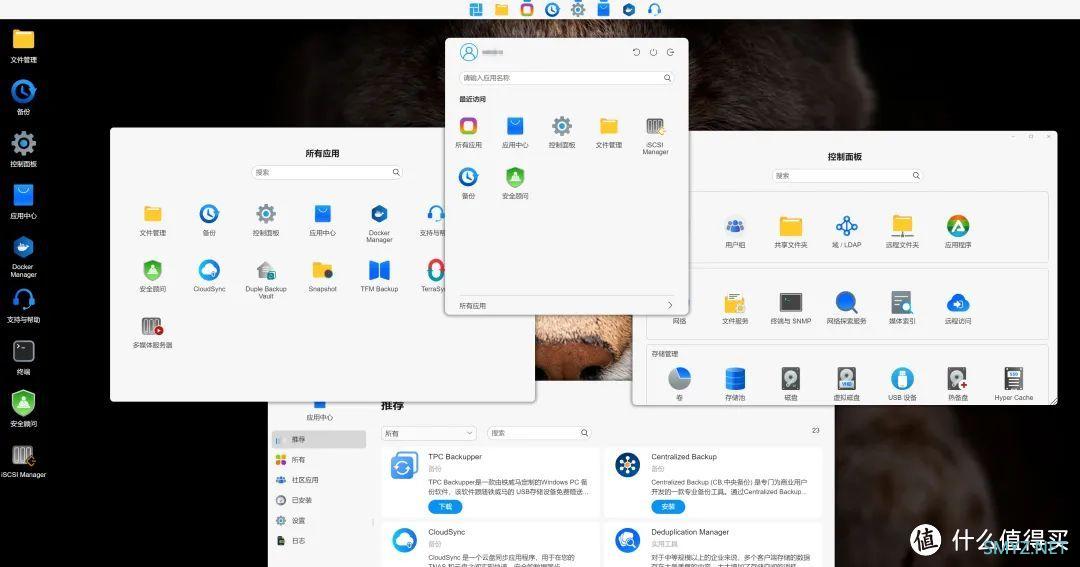Select 已安装 in the 应用中心 sidebar
The width and height of the screenshot is (1080, 567).
319,500
